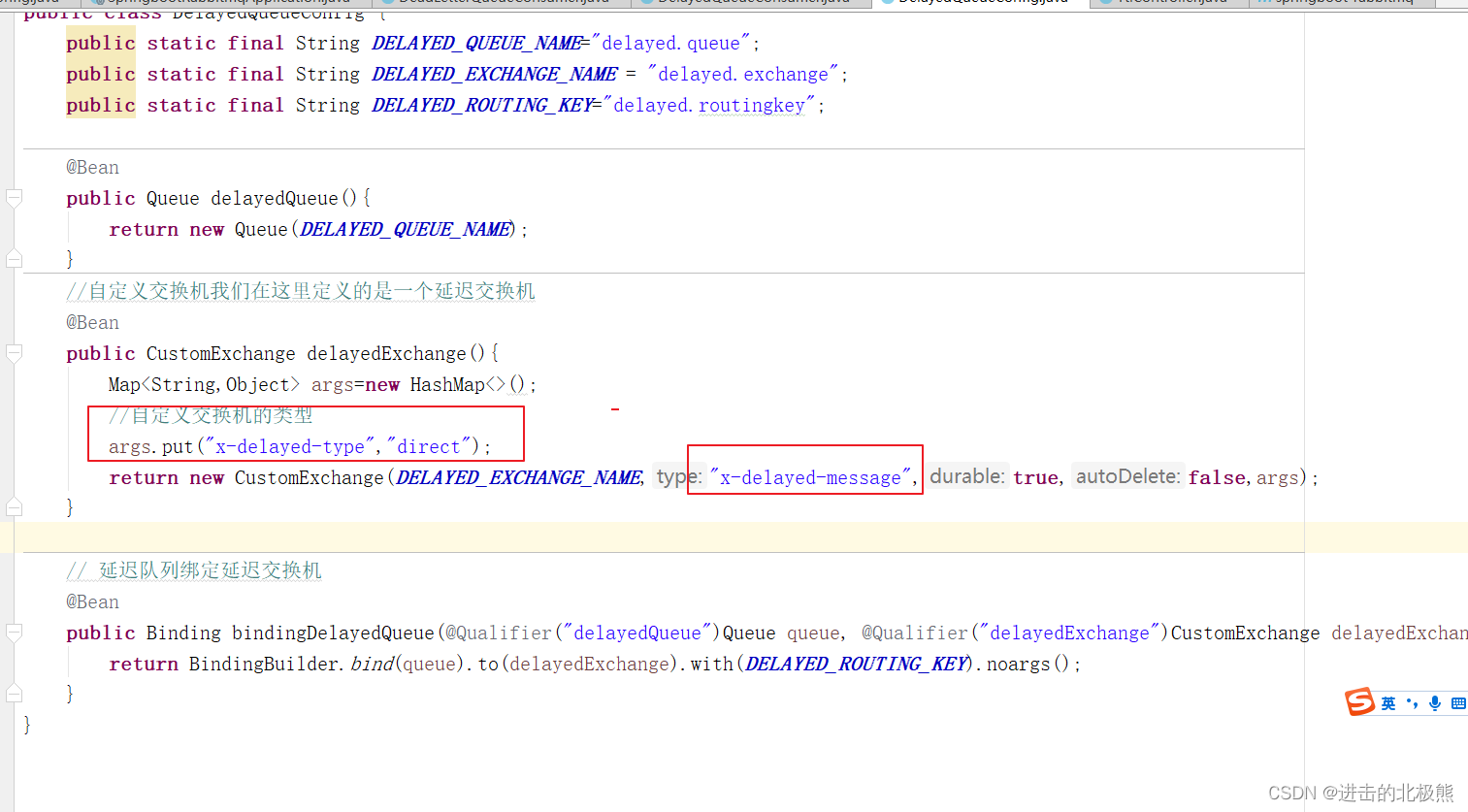Click the BindingBuilder class reference
1468x812 pixels.
point(264,664)
